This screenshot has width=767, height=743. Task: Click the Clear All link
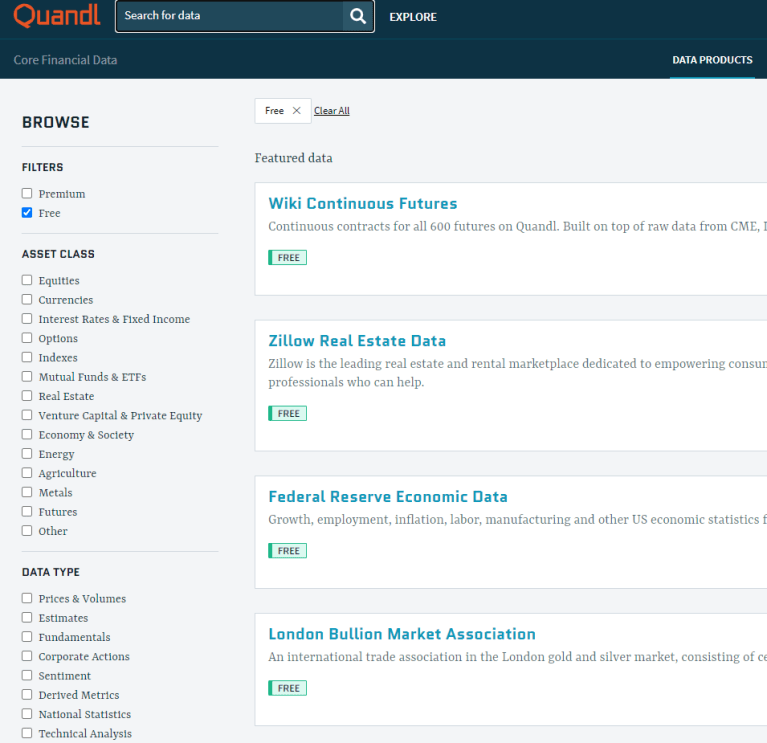[332, 111]
